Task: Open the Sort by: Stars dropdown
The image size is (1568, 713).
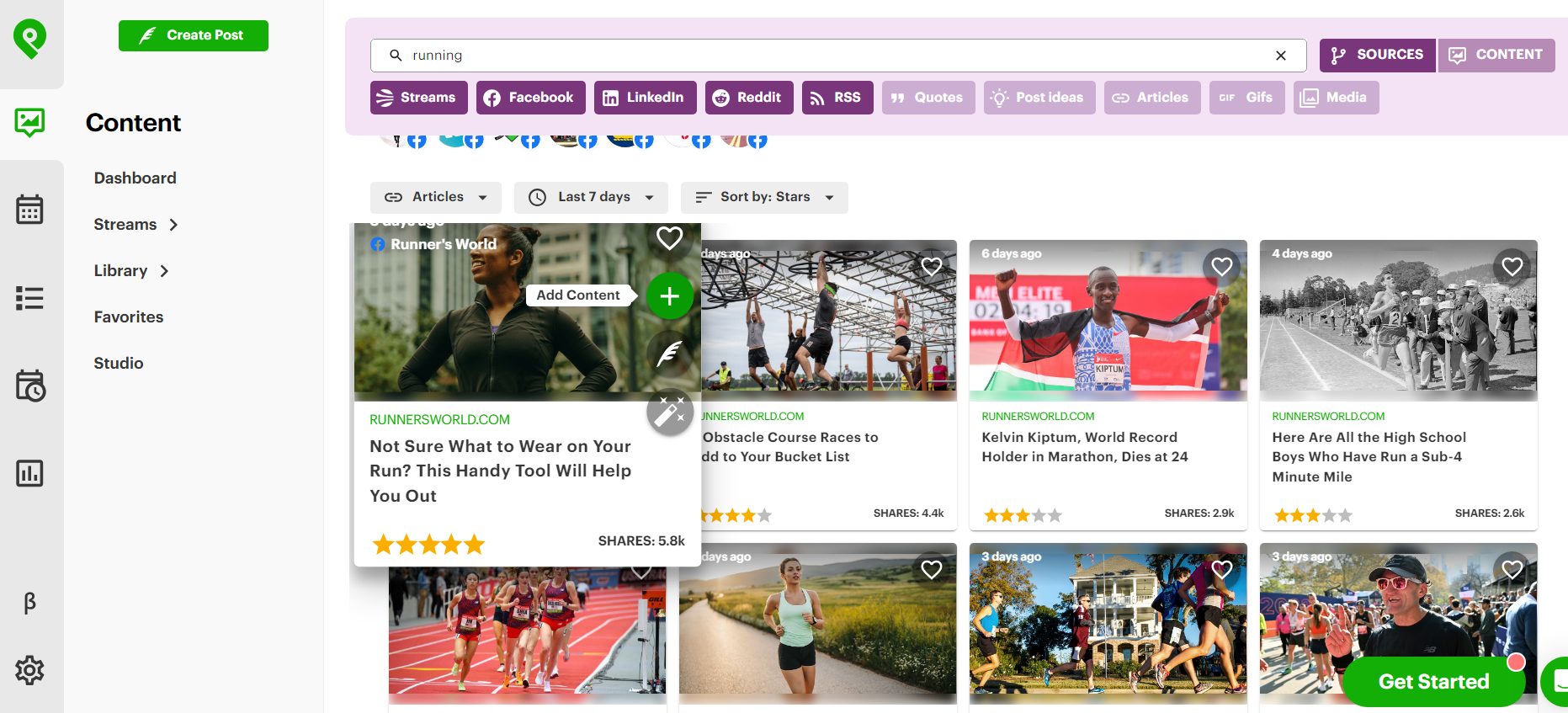Action: point(763,197)
